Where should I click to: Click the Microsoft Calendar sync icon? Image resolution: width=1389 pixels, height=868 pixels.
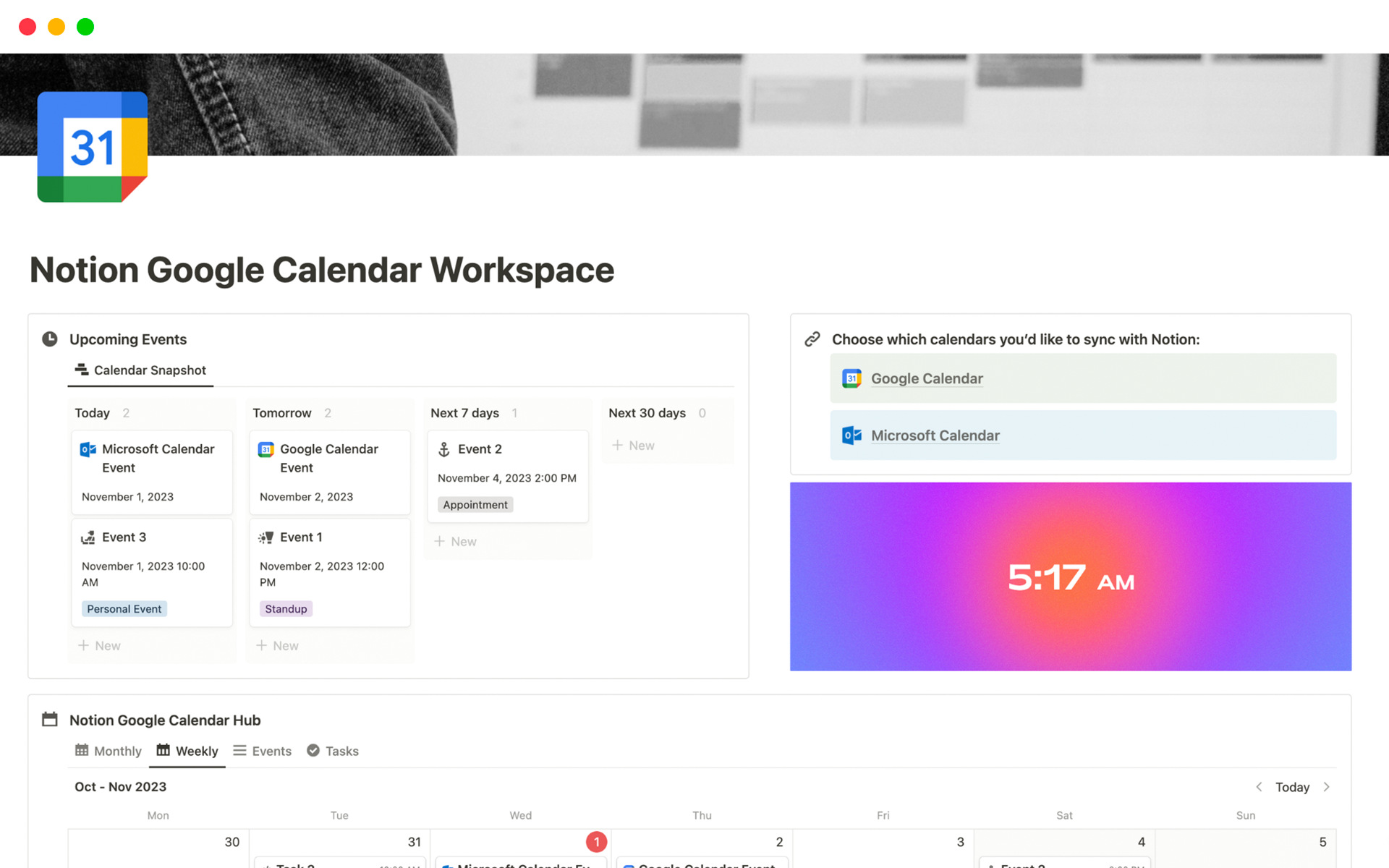coord(852,435)
